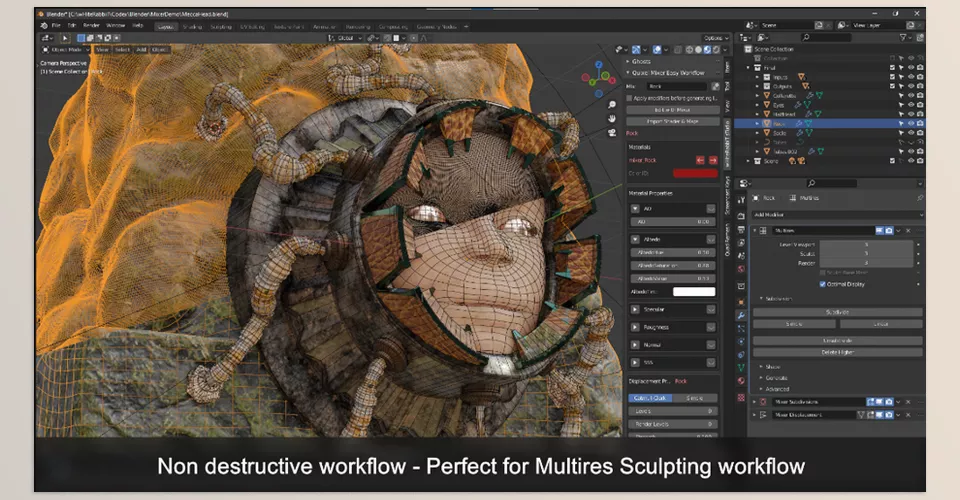960x500 pixels.
Task: Toggle the viewport overlays icon
Action: [x=657, y=50]
